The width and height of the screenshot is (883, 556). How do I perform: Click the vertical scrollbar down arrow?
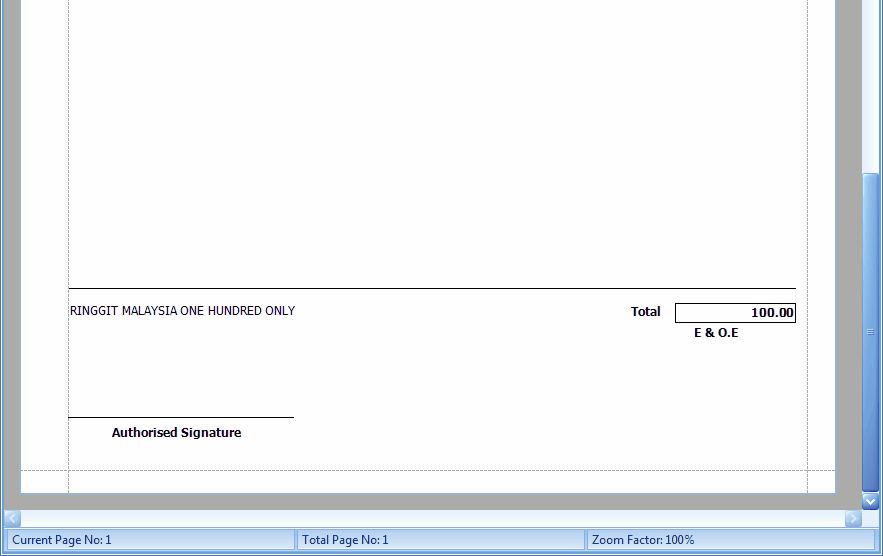870,501
